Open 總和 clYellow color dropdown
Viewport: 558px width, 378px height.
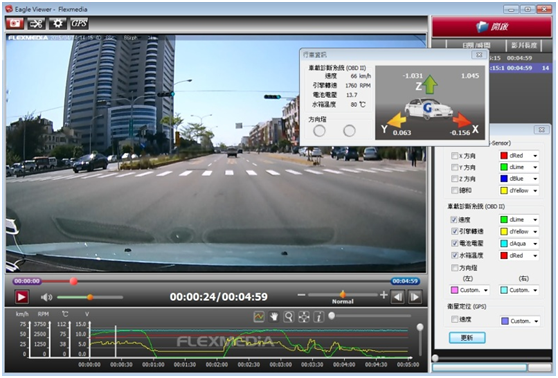pos(519,190)
